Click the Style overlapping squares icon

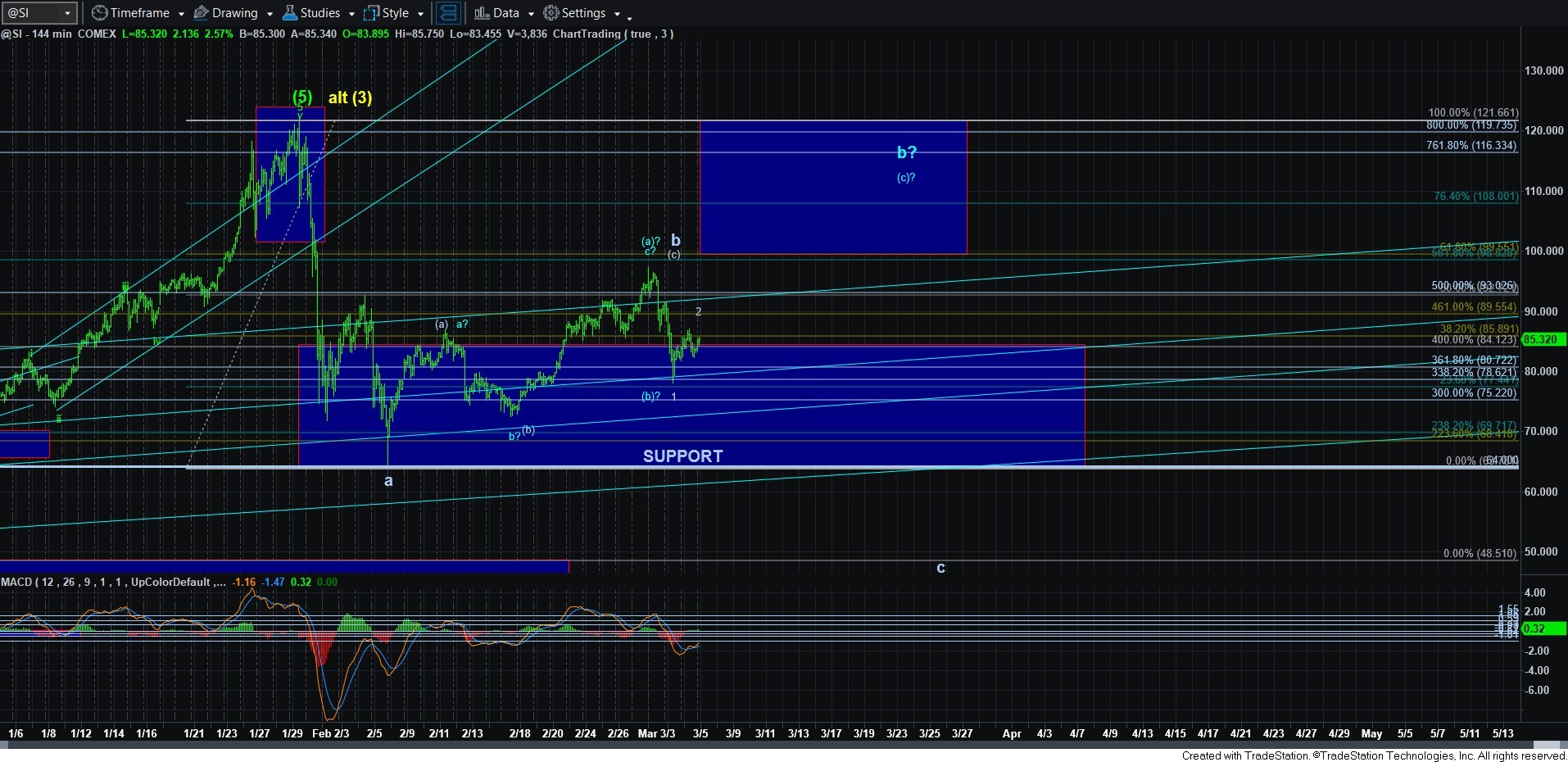[371, 13]
